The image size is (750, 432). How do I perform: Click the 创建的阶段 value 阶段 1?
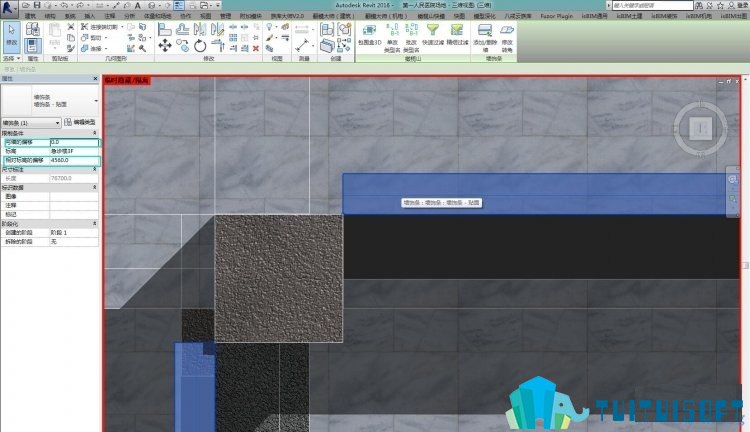point(74,233)
